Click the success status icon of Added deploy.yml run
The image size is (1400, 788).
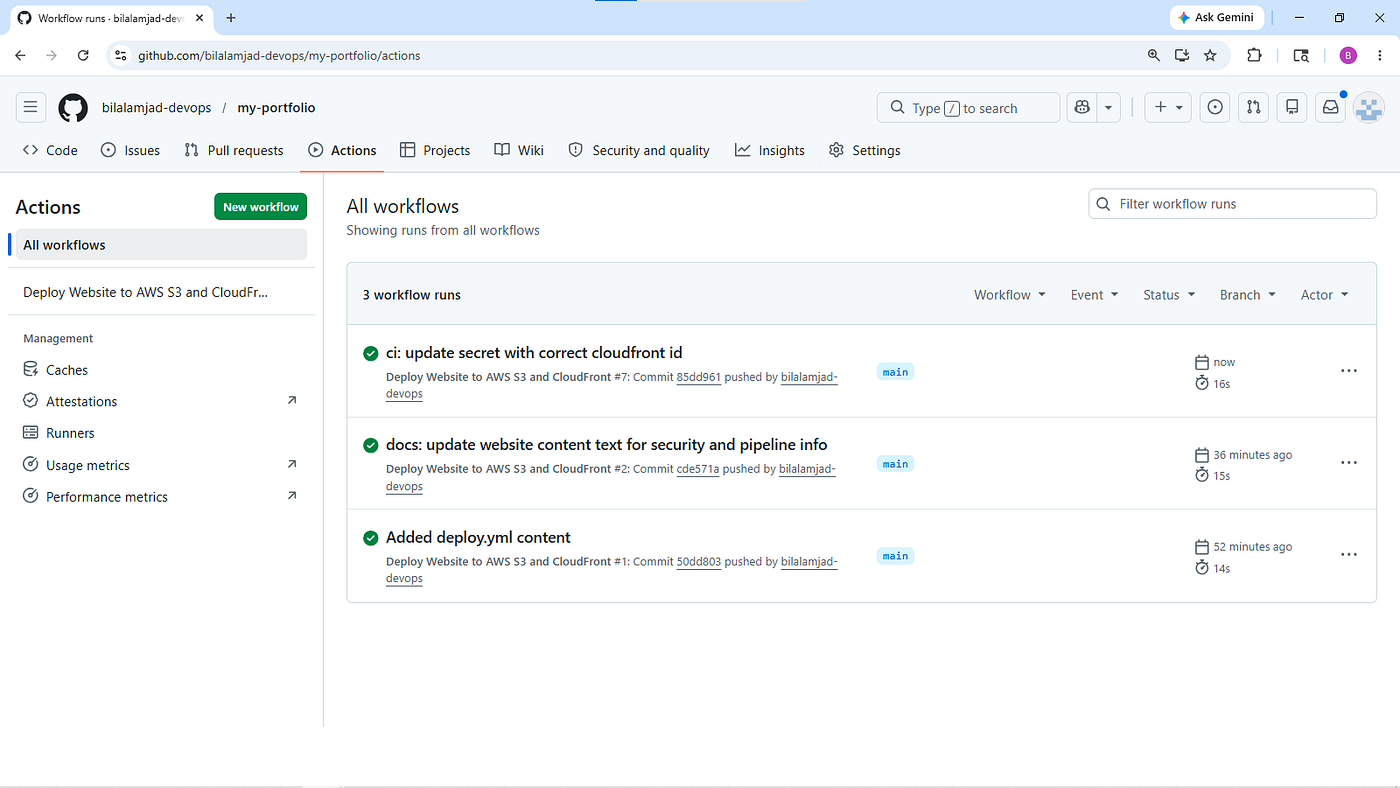(x=371, y=538)
